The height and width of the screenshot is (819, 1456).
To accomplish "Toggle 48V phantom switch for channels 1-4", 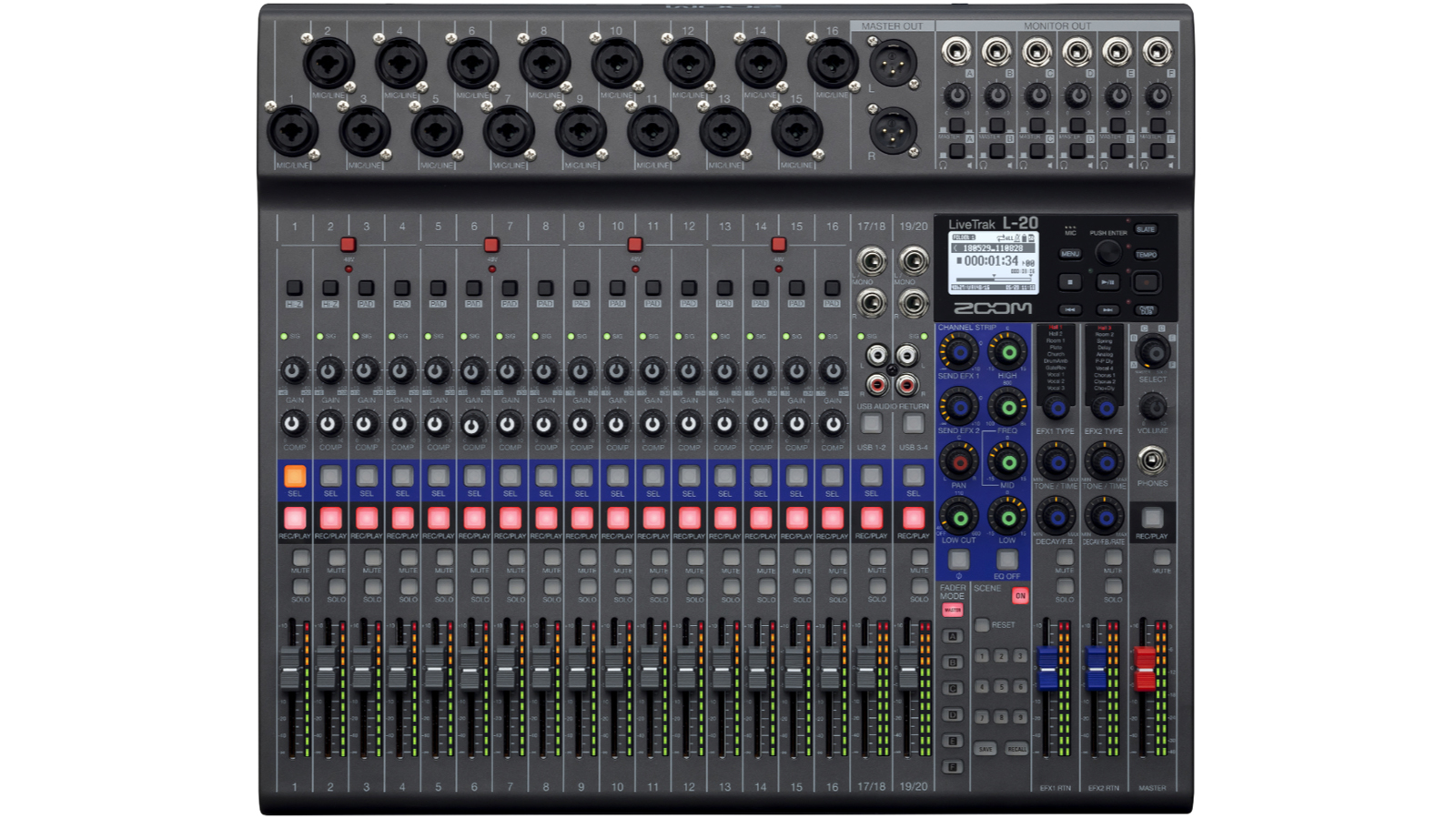I will point(348,245).
